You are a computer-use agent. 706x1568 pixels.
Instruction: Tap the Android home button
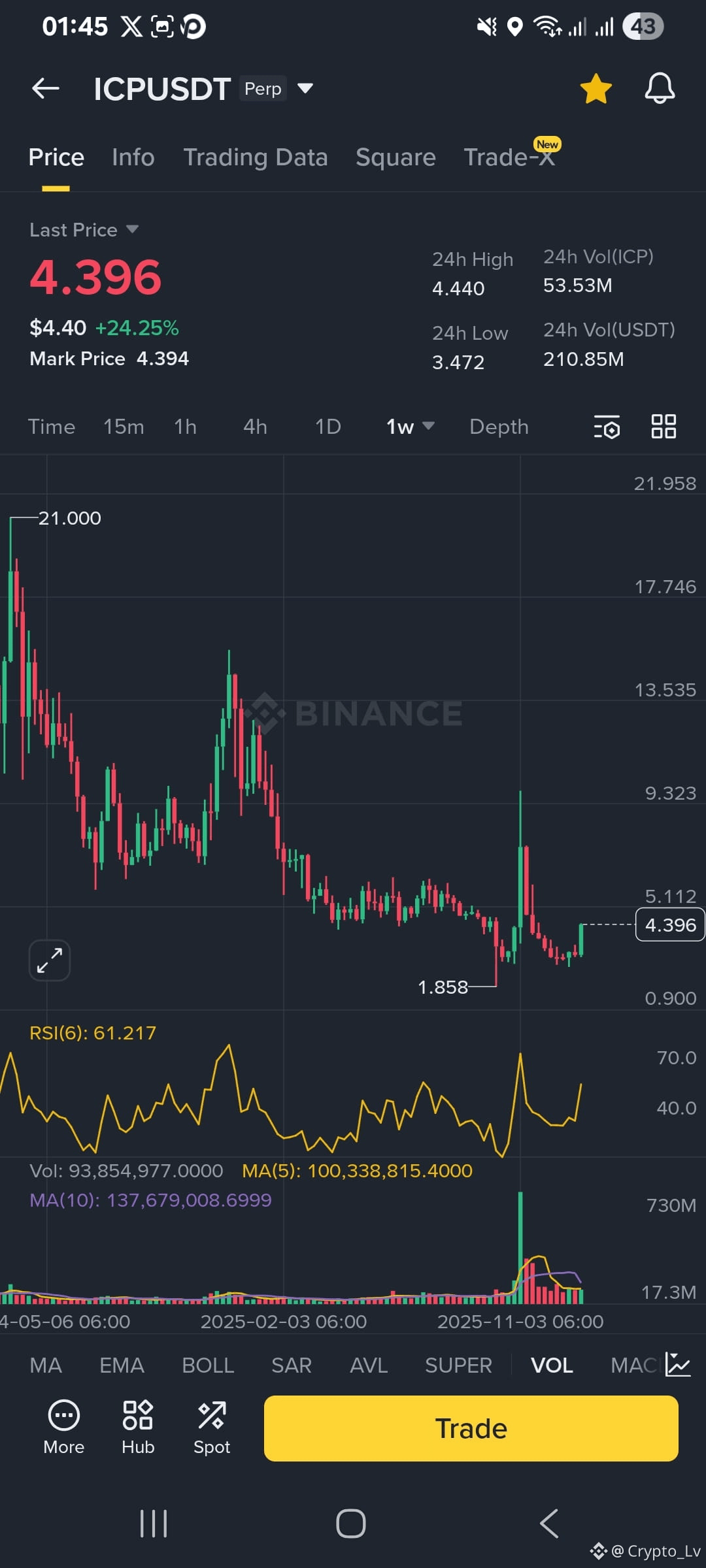coord(351,1524)
